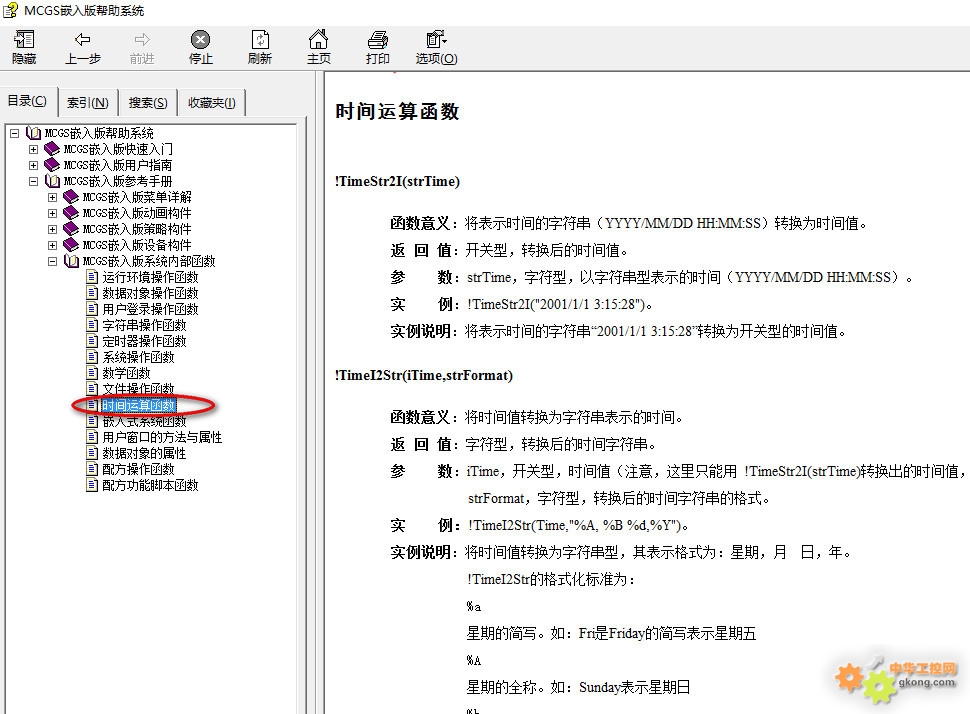Switch to the 收藏夹(I) tab
The image size is (970, 714).
(212, 103)
